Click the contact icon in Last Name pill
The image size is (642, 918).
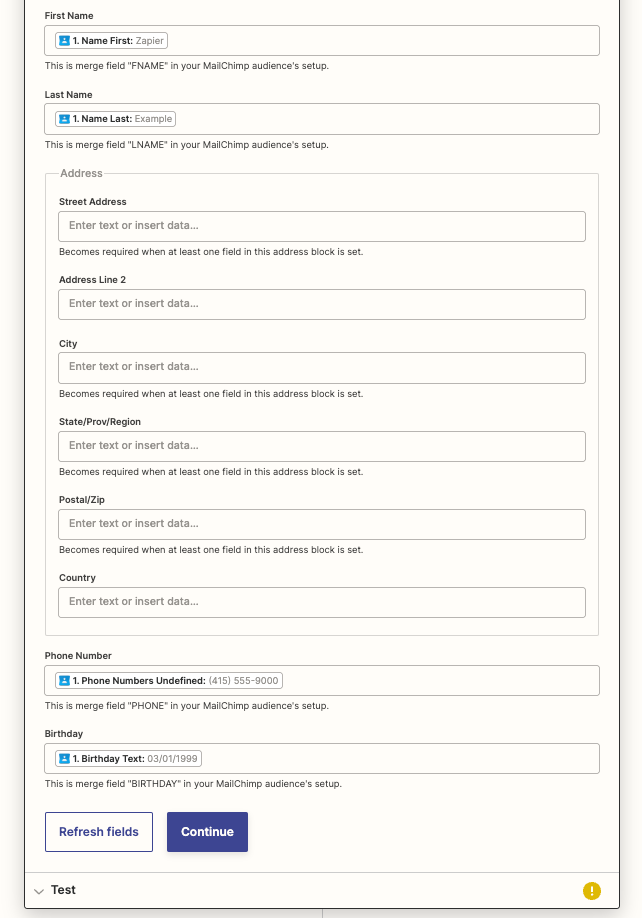(x=64, y=119)
